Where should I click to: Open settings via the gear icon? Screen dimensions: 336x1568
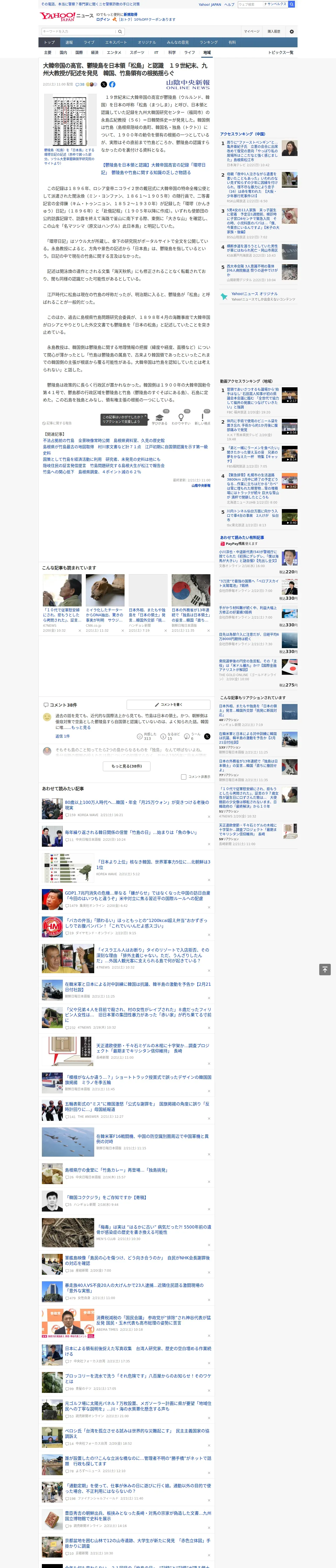pyautogui.click(x=292, y=31)
